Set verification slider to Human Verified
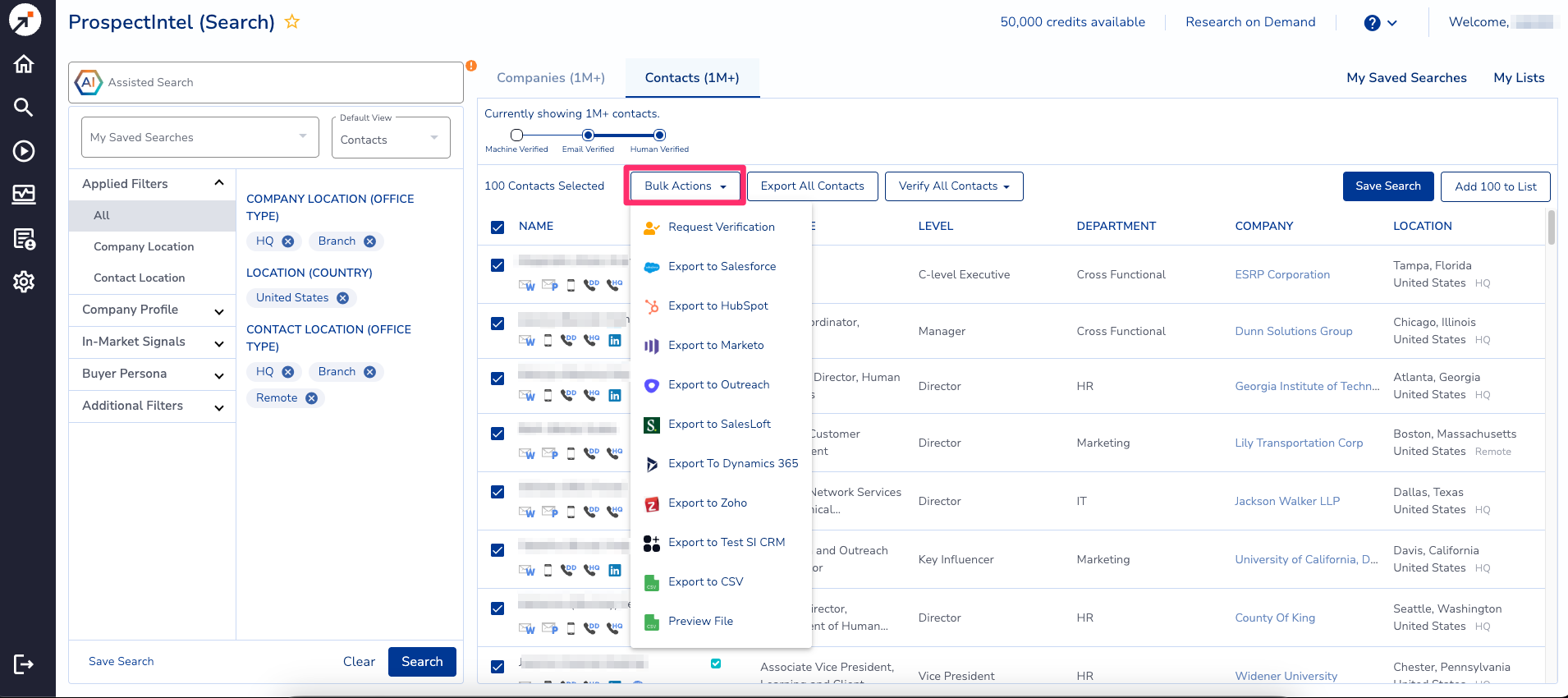Image resolution: width=1568 pixels, height=698 pixels. coord(659,135)
